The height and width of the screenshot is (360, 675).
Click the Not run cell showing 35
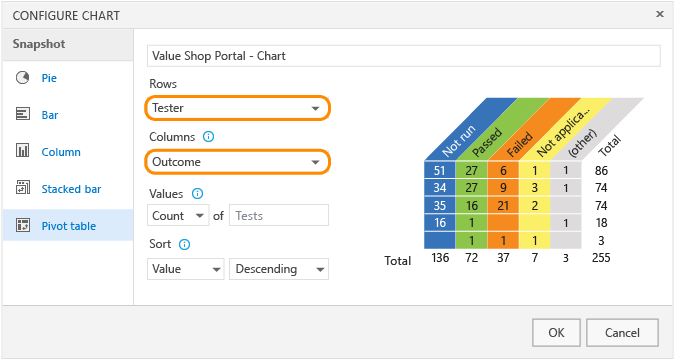[x=440, y=205]
